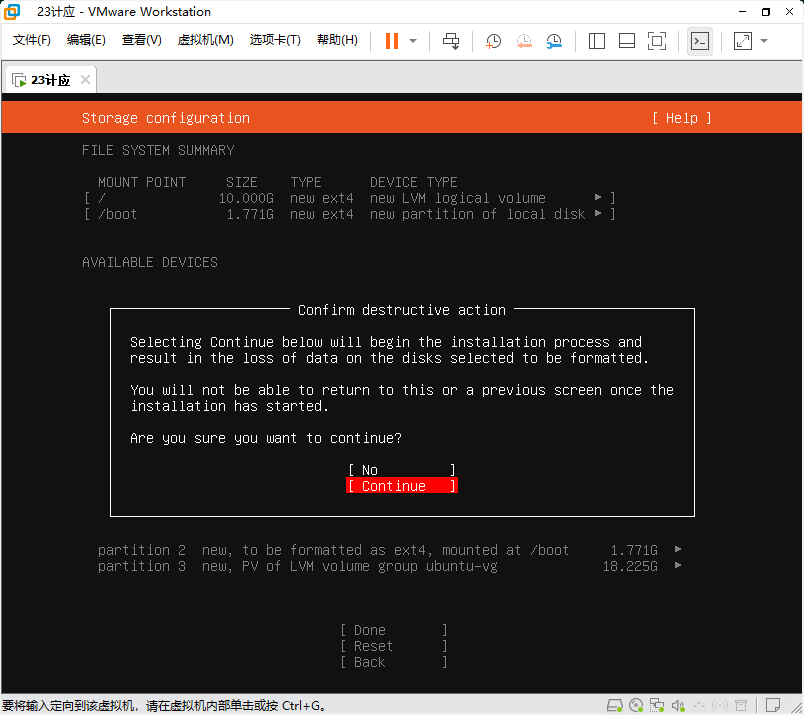Choose No in the confirm dialog

pos(401,470)
